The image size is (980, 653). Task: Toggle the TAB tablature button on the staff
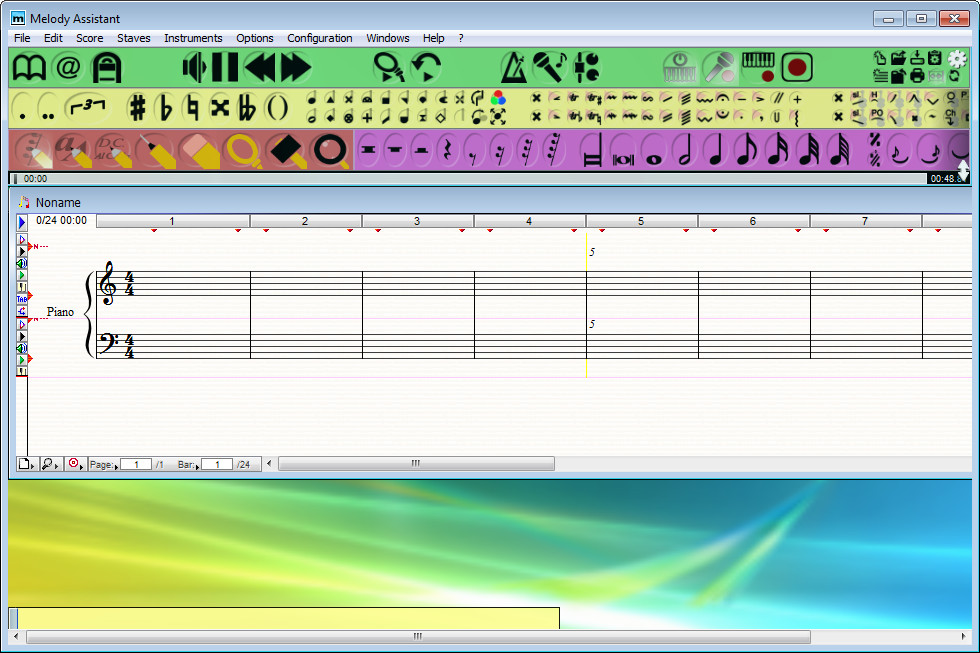tap(22, 299)
